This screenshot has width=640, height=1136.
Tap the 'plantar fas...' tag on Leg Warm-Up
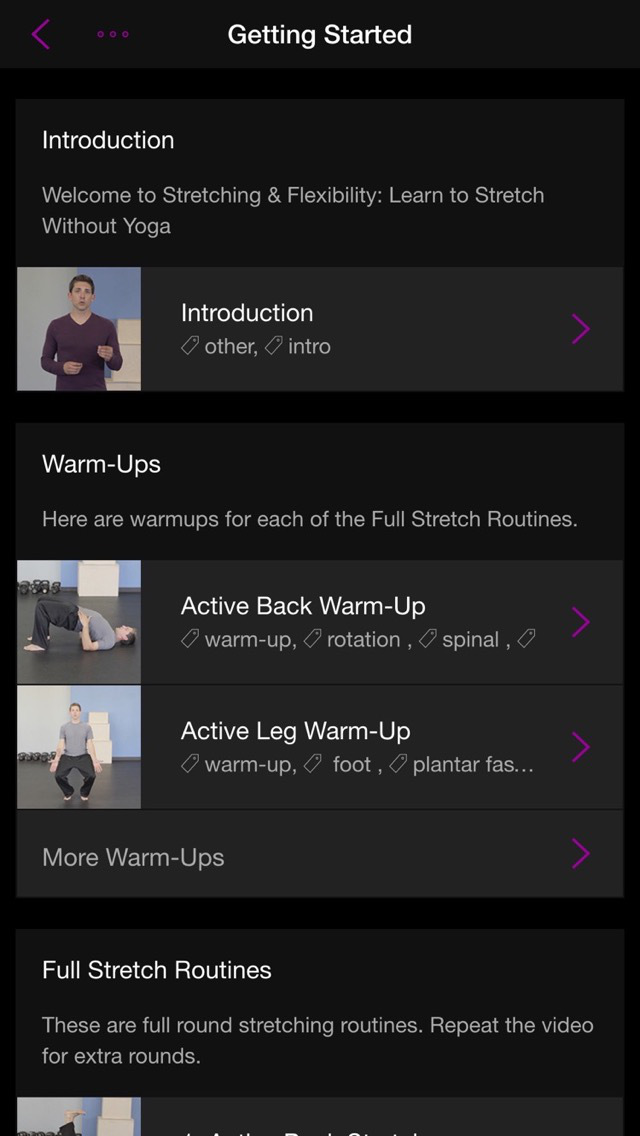point(472,765)
